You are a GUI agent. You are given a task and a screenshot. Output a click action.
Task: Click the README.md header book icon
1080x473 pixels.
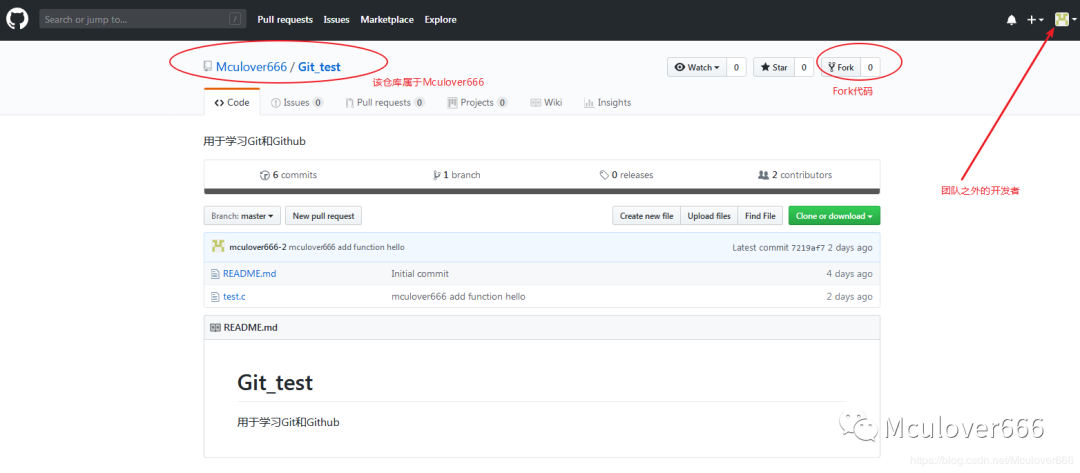pyautogui.click(x=215, y=327)
